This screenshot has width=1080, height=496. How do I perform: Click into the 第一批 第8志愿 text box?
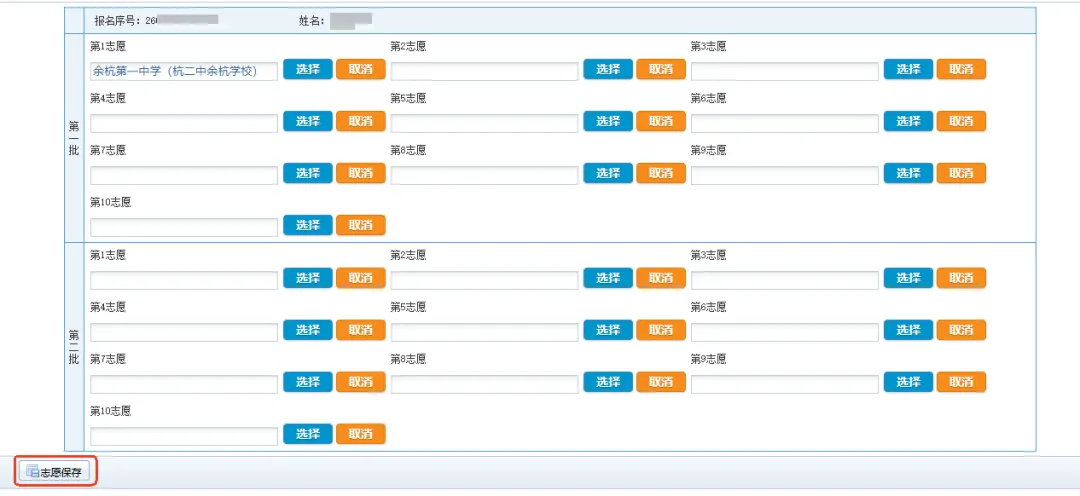tap(484, 175)
